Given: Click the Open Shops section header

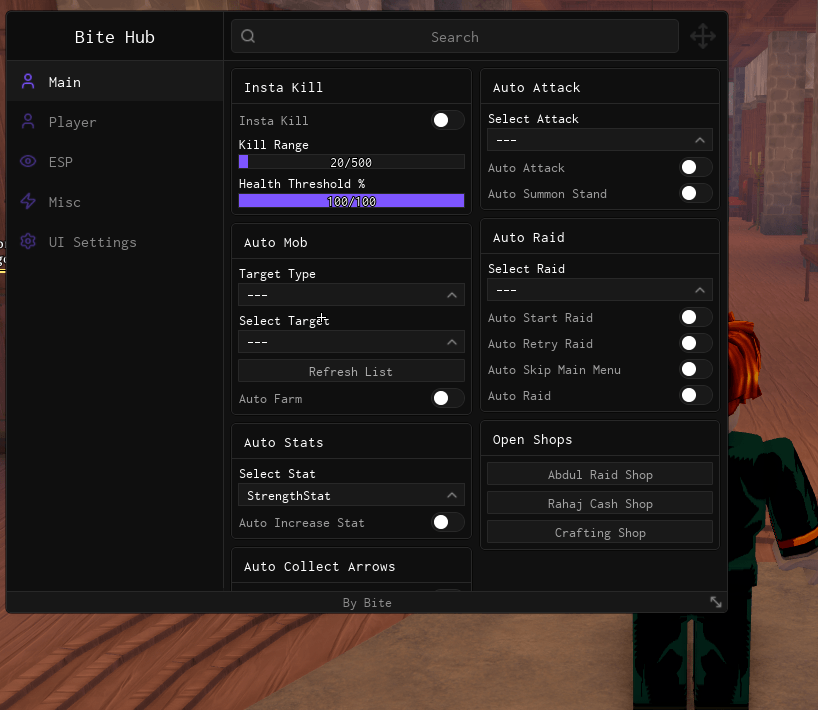Looking at the screenshot, I should [532, 439].
